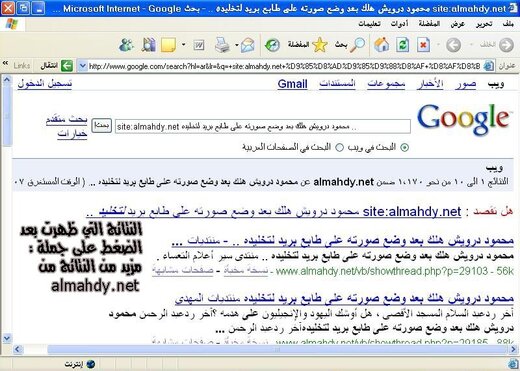Open first result title ending منتديات ...
Image resolution: width=520 pixels, height=371 pixels.
tap(342, 240)
